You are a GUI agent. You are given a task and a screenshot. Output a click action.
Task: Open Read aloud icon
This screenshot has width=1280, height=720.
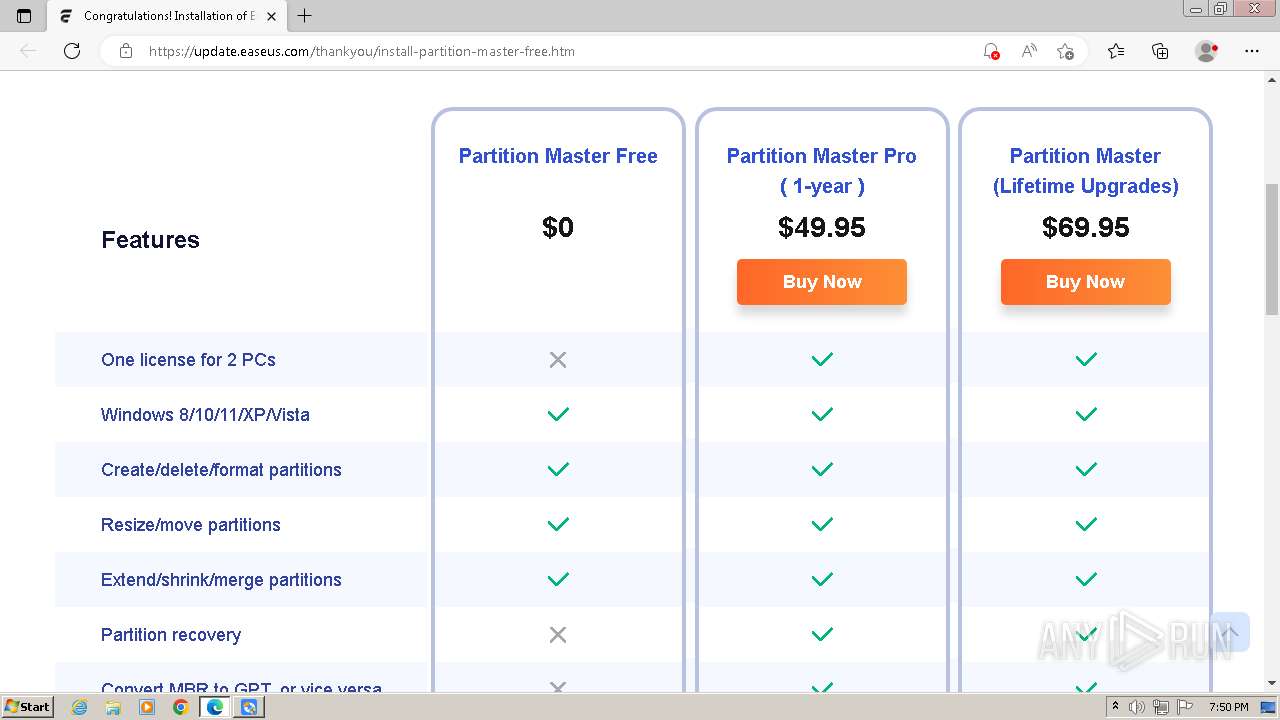(x=1028, y=51)
